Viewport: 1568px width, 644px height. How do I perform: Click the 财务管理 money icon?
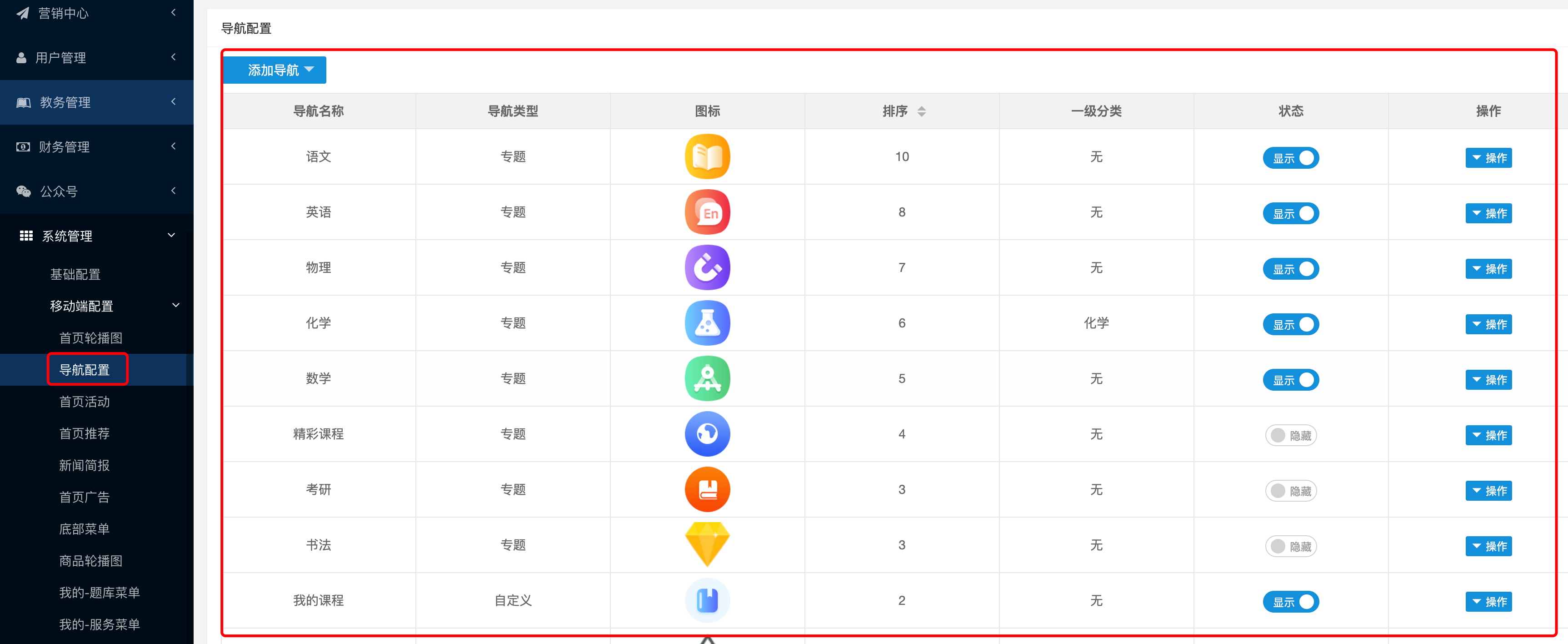pyautogui.click(x=23, y=147)
